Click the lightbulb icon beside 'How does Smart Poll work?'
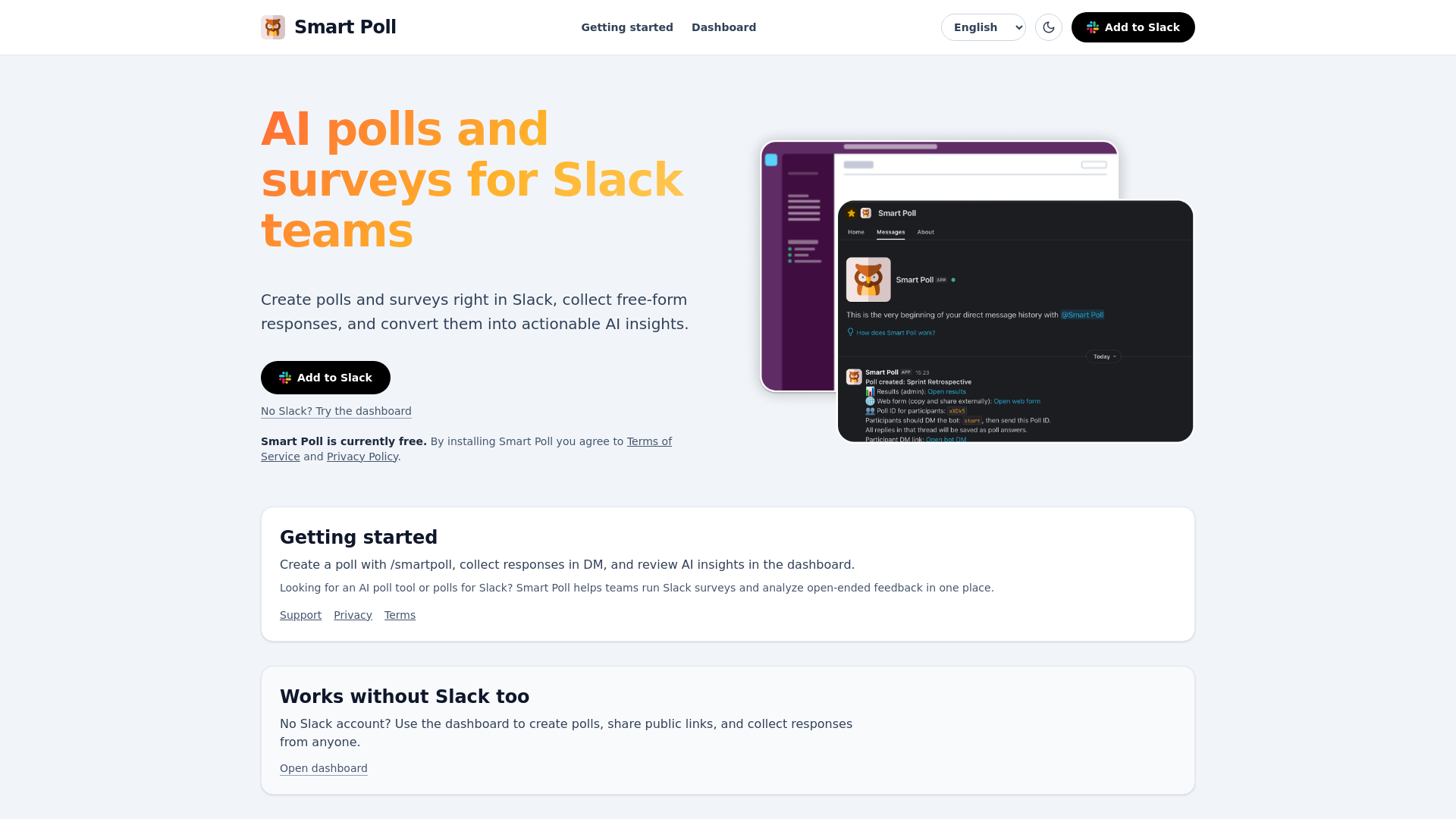This screenshot has height=819, width=1456. [851, 332]
